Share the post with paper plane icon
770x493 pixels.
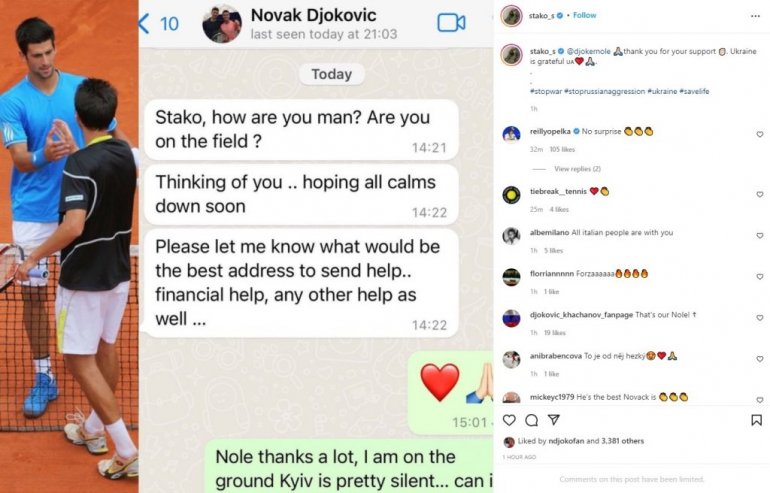tap(553, 420)
